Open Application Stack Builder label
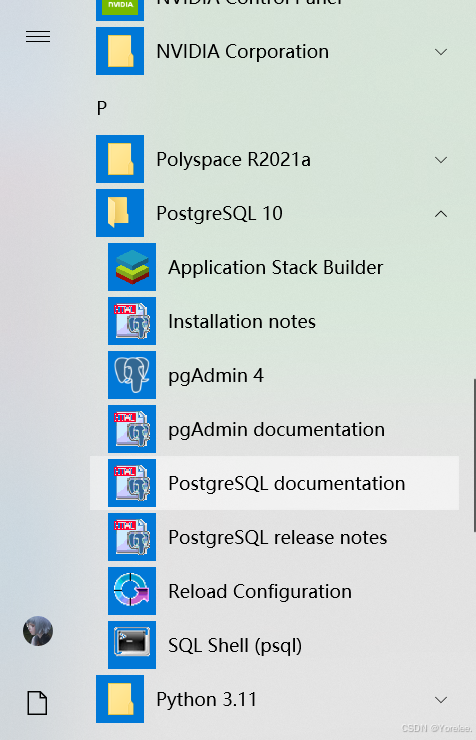The height and width of the screenshot is (740, 476). pyautogui.click(x=276, y=268)
